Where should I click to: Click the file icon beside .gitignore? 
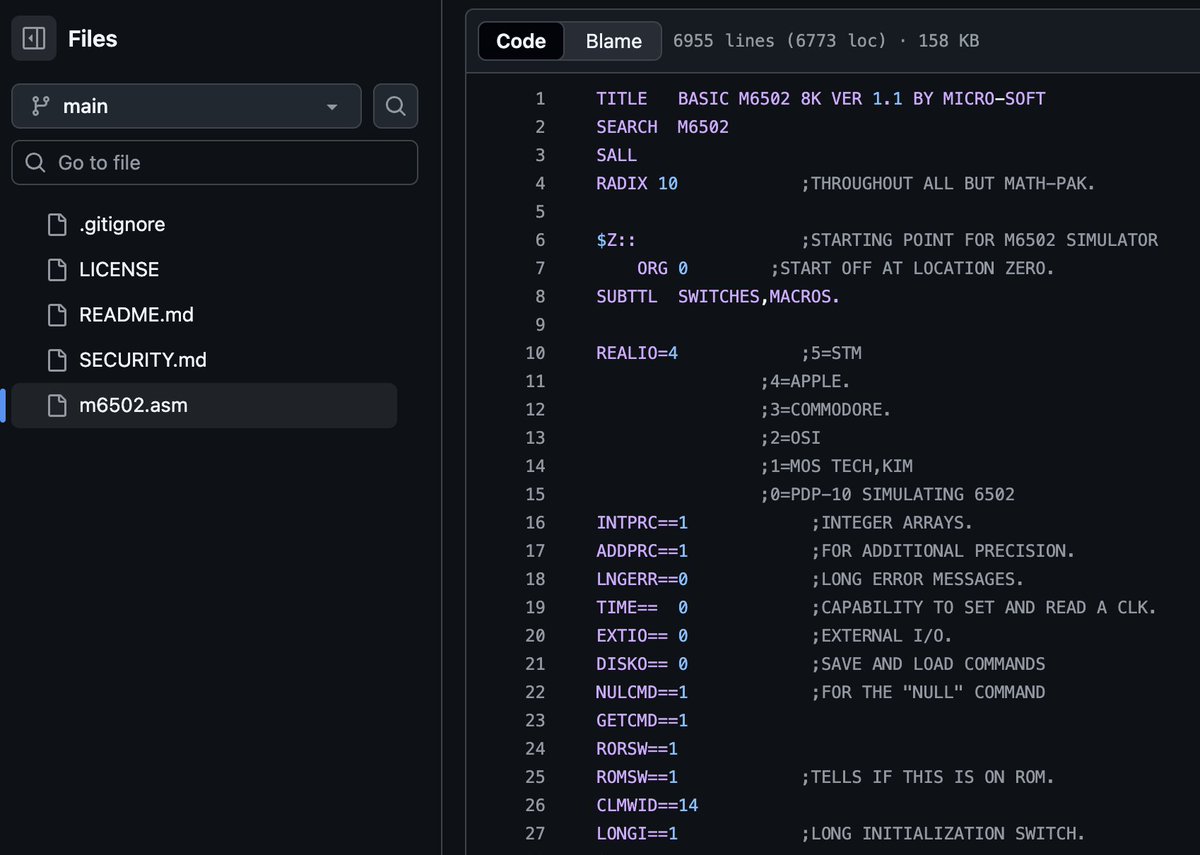point(57,225)
